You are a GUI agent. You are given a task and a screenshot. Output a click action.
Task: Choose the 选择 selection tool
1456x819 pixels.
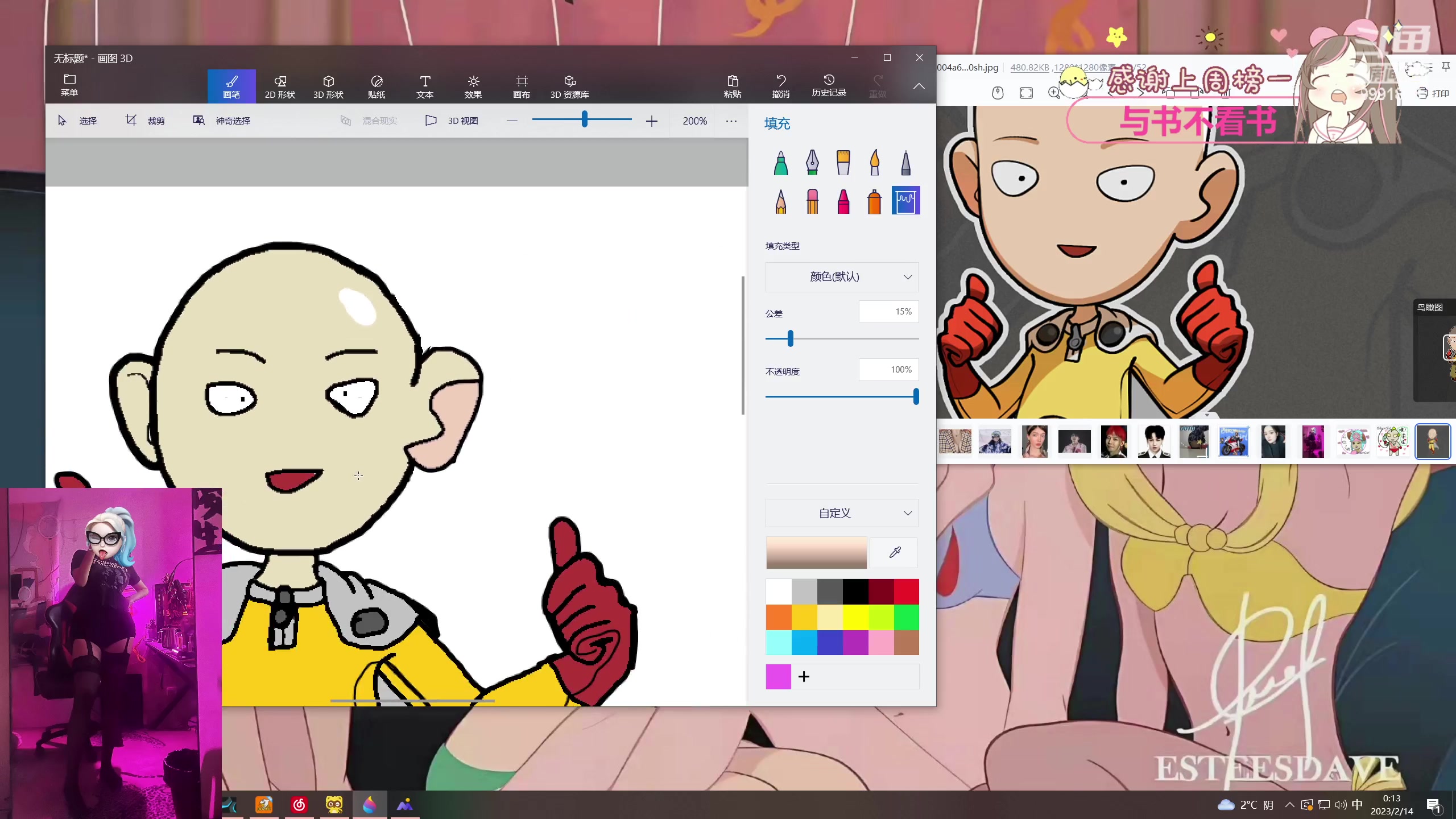77,121
